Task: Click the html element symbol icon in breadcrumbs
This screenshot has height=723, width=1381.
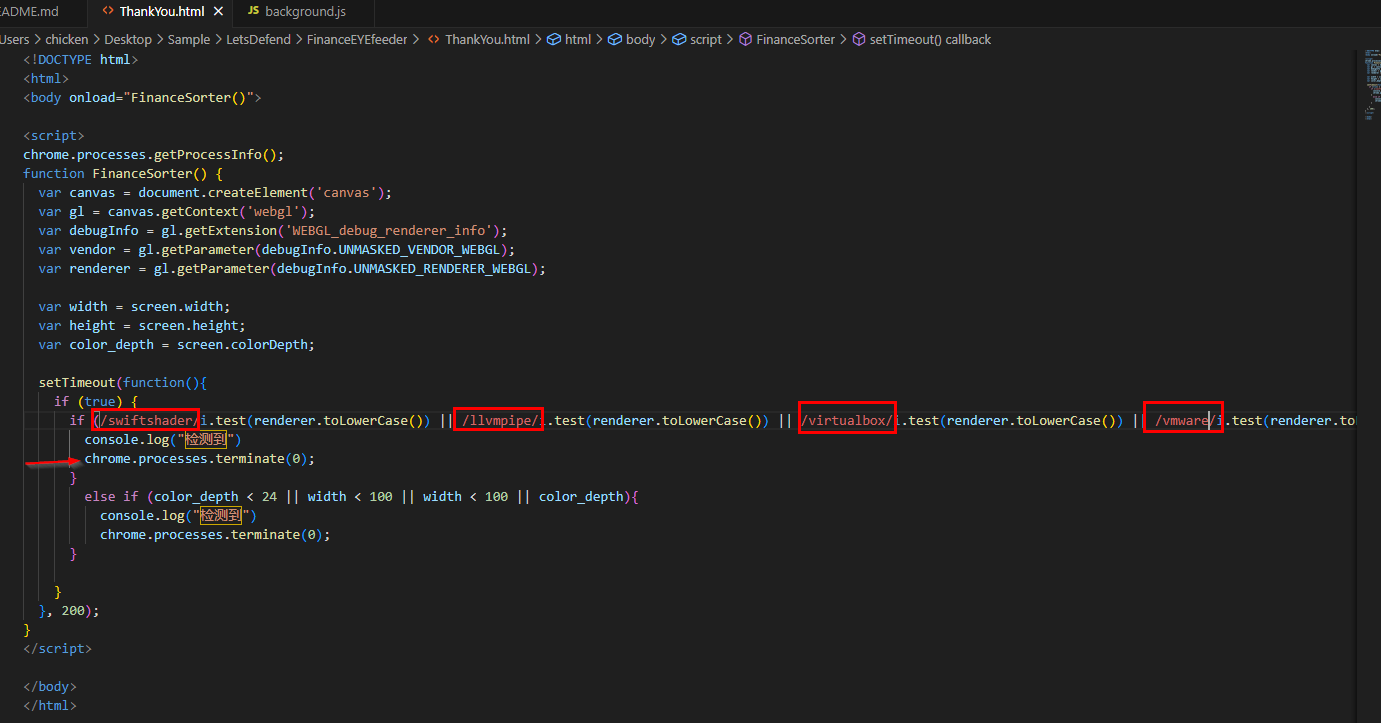Action: [x=553, y=40]
